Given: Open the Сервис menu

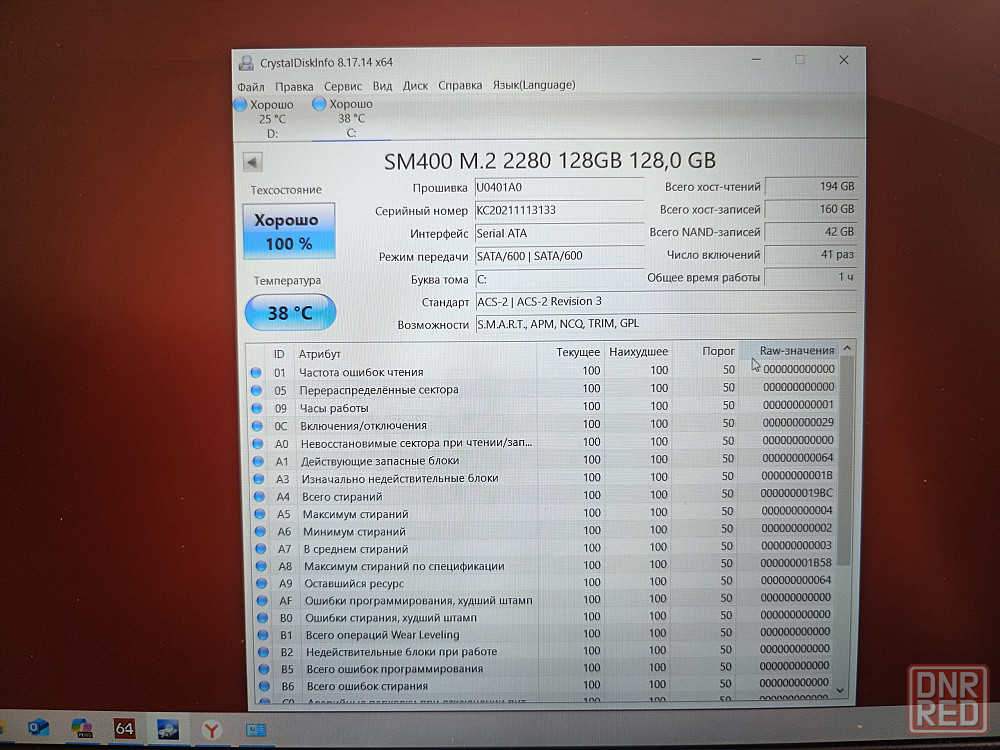Looking at the screenshot, I should 342,85.
